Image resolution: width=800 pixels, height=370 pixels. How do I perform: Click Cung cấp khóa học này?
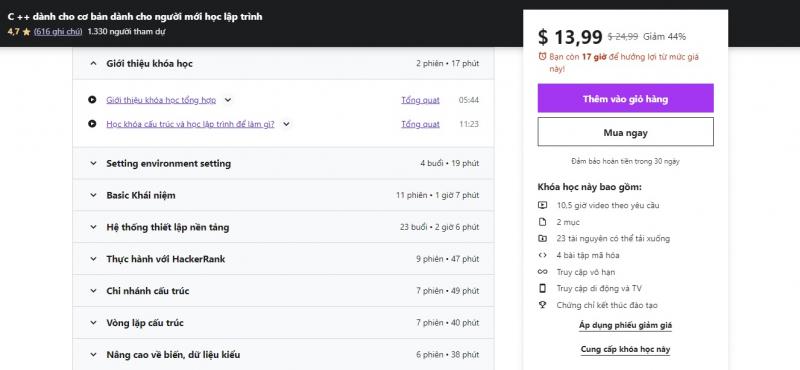[x=626, y=350]
